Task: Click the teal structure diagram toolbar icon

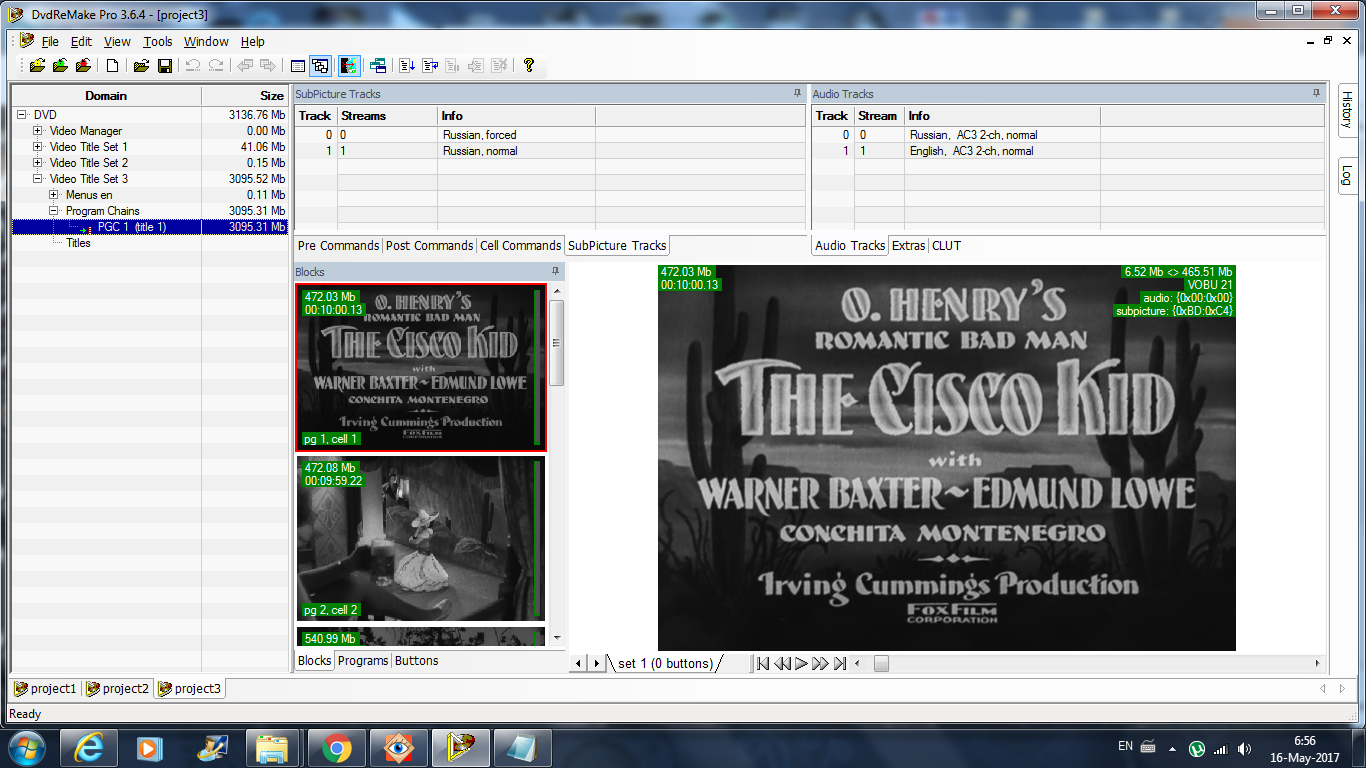Action: (x=378, y=66)
